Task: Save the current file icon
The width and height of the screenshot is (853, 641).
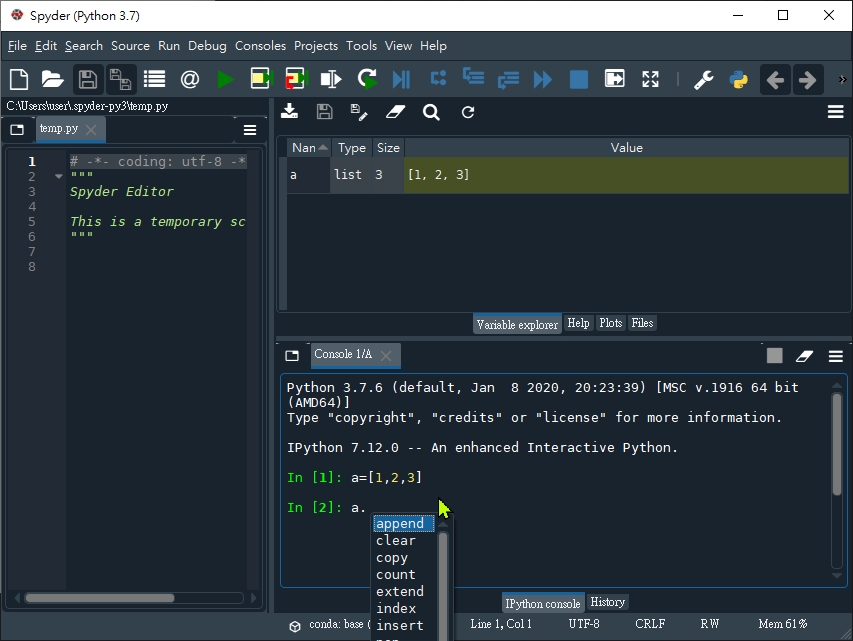Action: [x=88, y=79]
